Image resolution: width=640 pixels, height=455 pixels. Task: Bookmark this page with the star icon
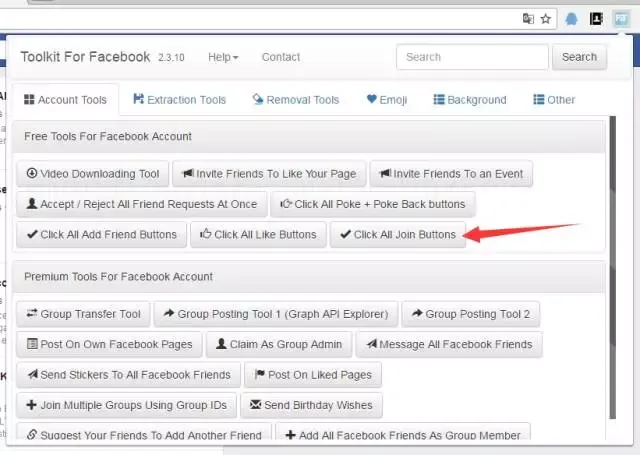pos(546,18)
